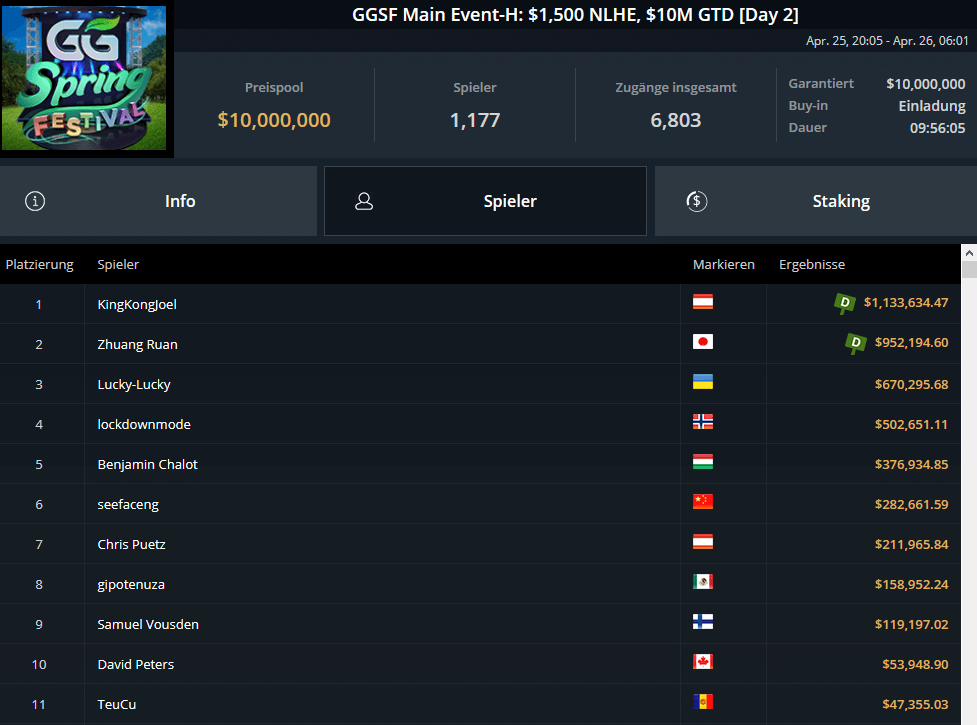The height and width of the screenshot is (725, 977).
Task: Click the green D$ icon next to KingKongJoel's winnings
Action: 855,303
